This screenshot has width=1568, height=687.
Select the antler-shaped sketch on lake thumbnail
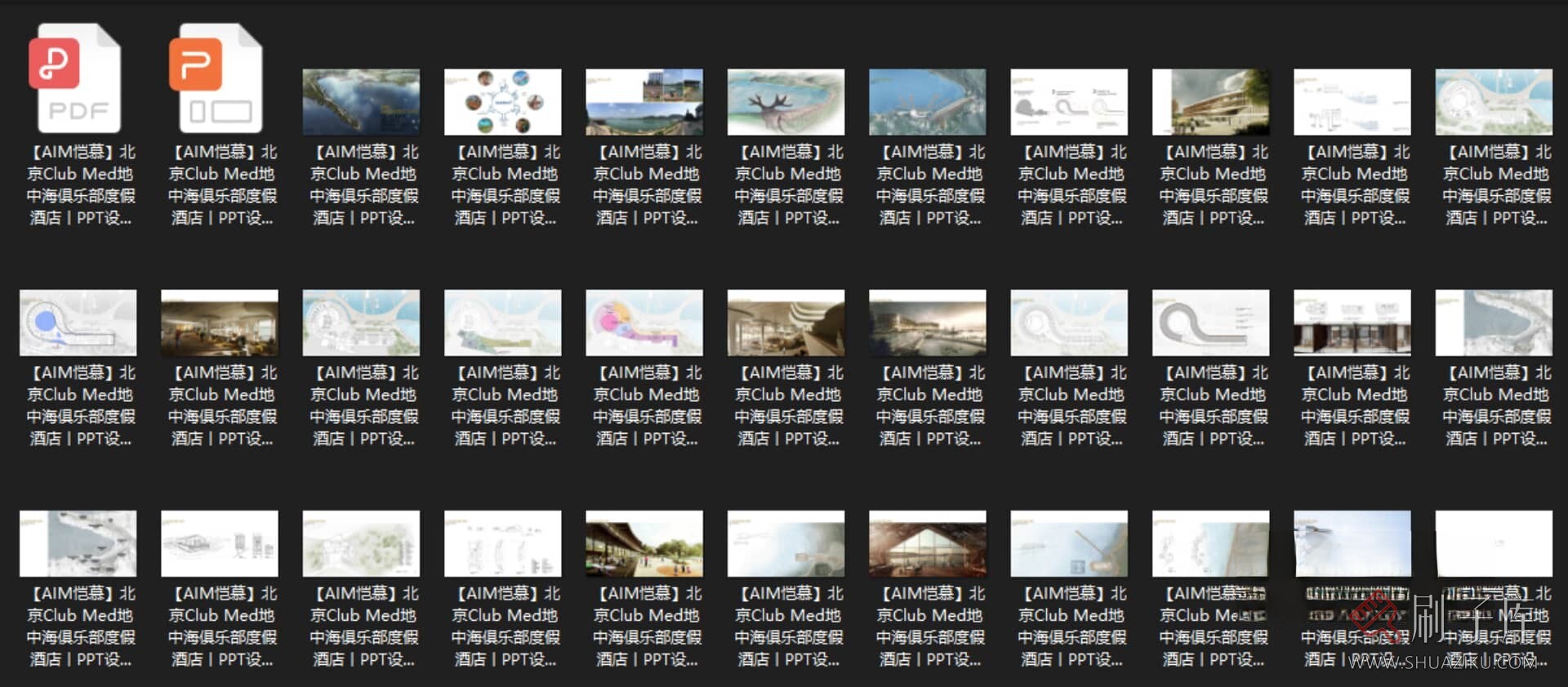[x=786, y=102]
